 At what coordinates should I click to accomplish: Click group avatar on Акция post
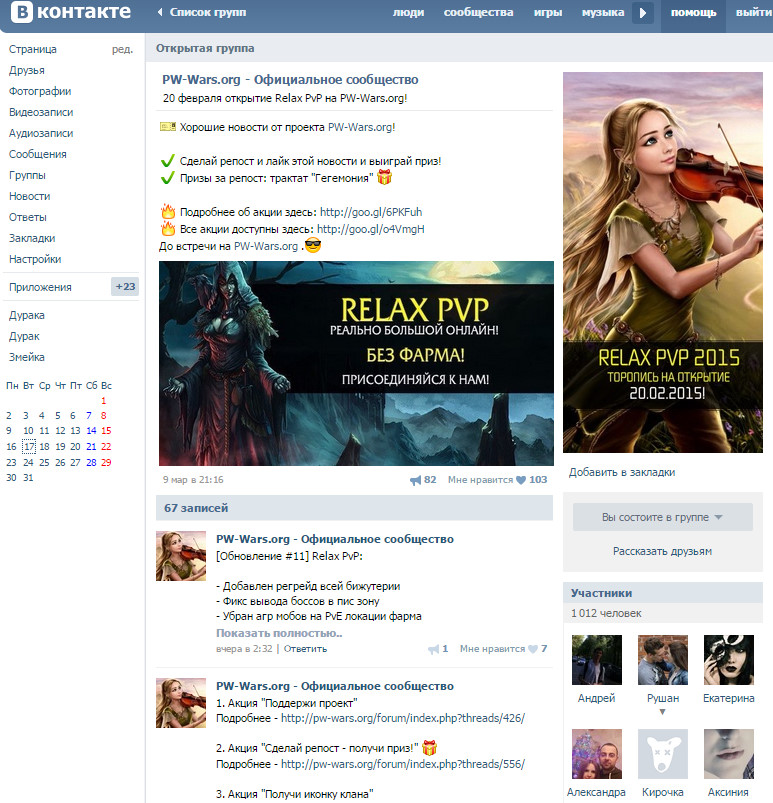coord(181,703)
